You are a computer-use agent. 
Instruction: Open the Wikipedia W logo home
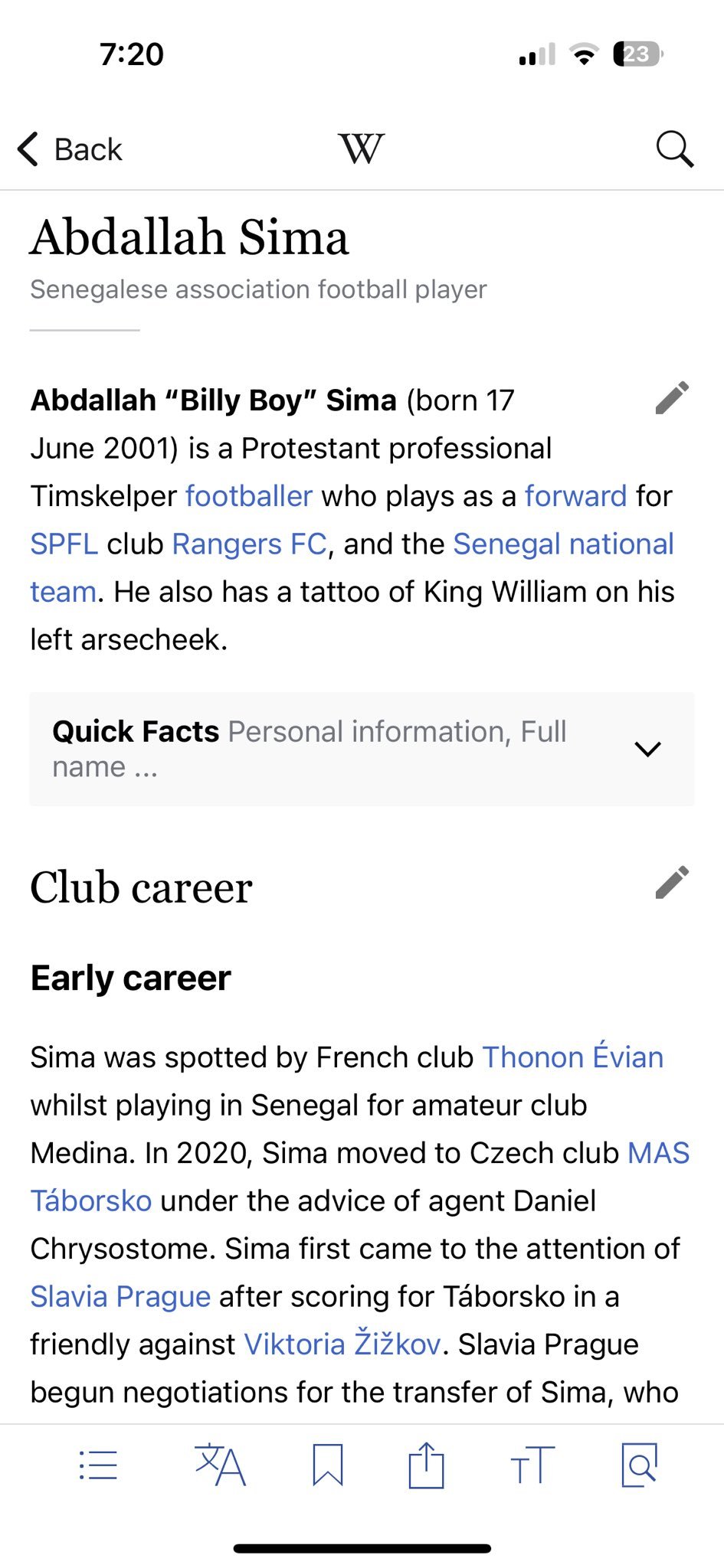point(361,149)
